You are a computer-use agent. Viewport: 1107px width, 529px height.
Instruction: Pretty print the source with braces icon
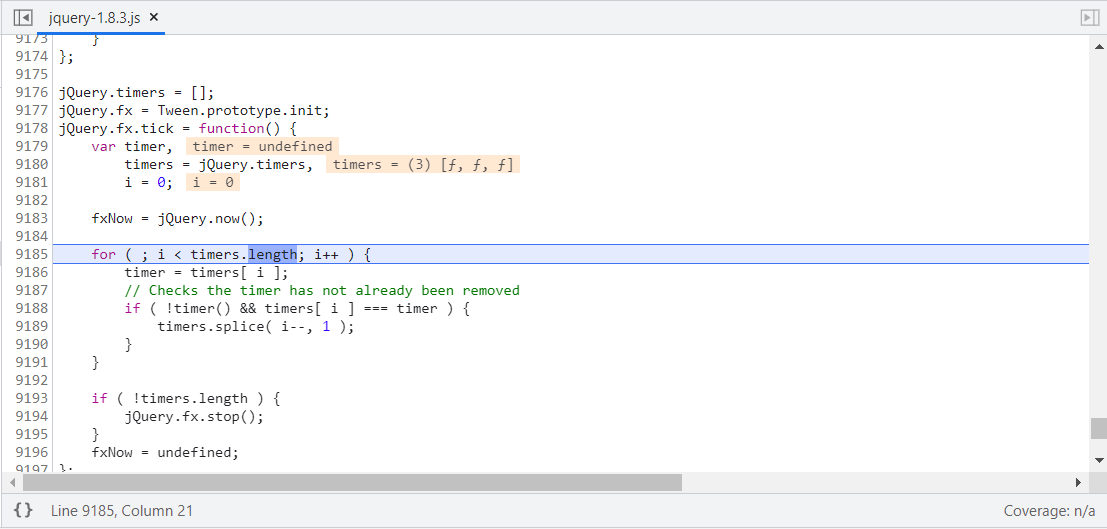[x=23, y=510]
